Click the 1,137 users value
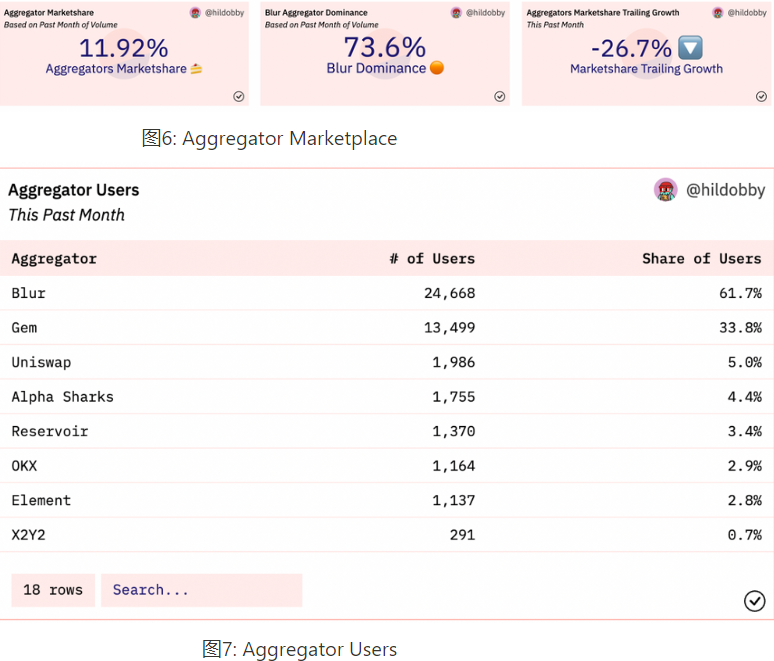 tap(454, 501)
